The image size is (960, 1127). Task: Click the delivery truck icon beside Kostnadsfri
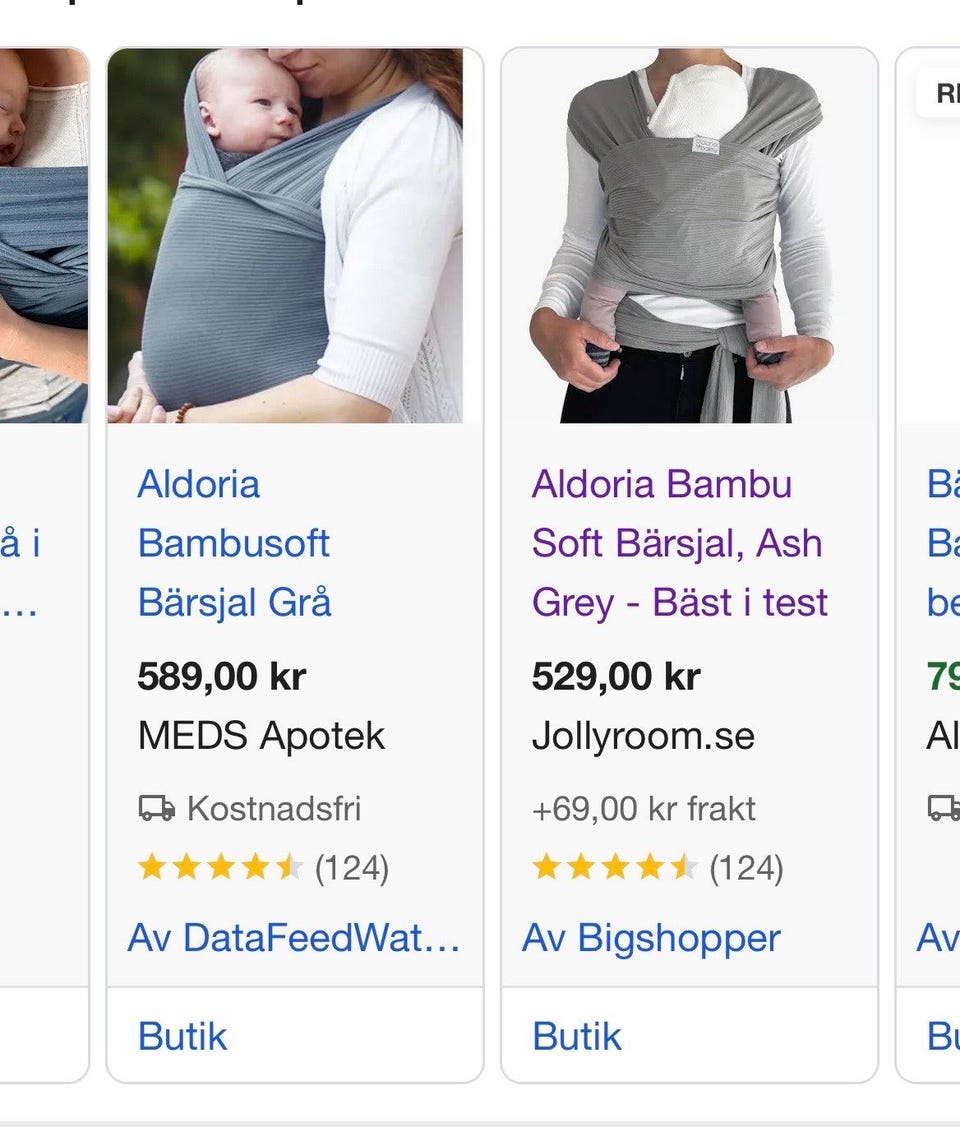(x=156, y=808)
